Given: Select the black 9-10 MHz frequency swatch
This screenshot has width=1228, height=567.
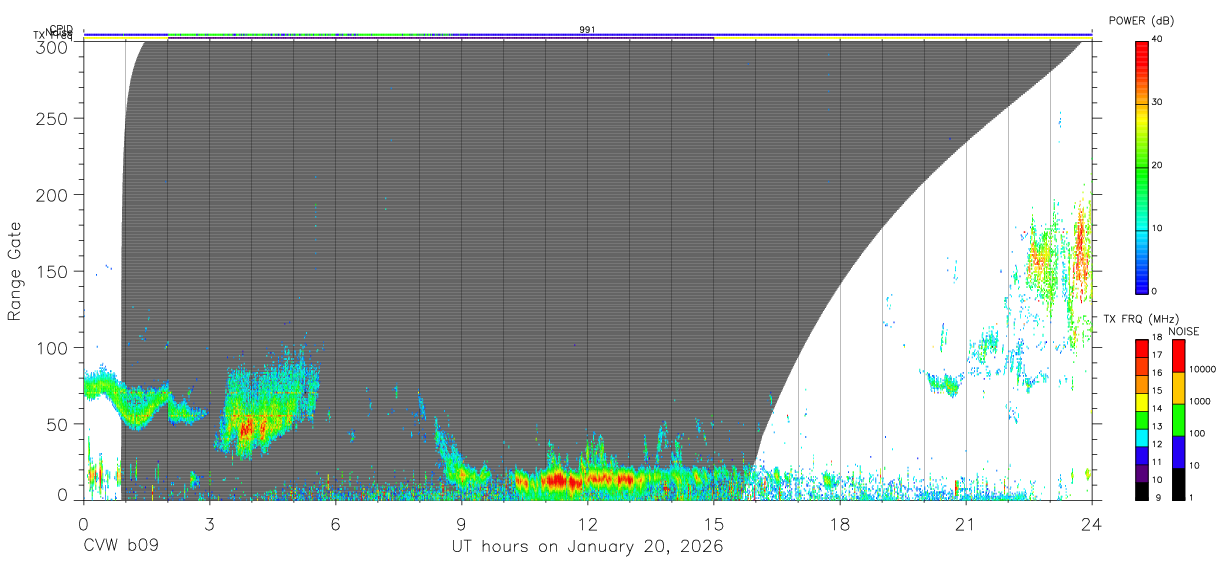Looking at the screenshot, I should coord(1143,491).
